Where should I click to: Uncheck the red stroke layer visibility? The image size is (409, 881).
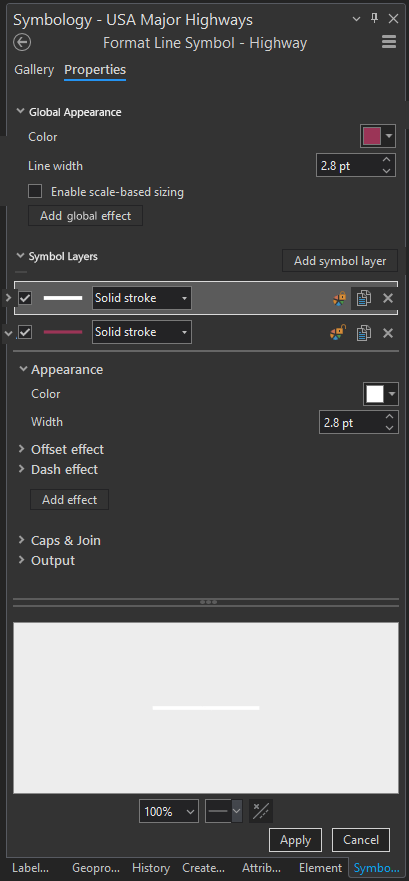25,333
